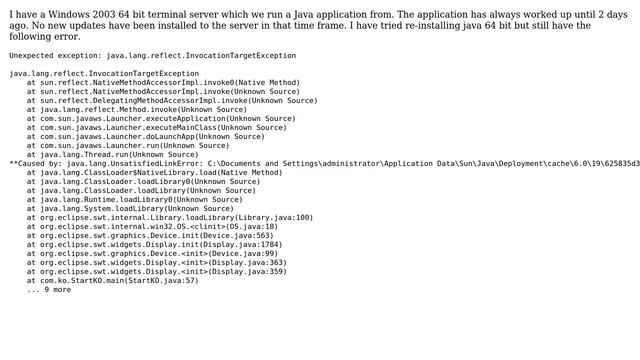Click the "Launcher.executeMainClass" stack line

tap(157, 127)
